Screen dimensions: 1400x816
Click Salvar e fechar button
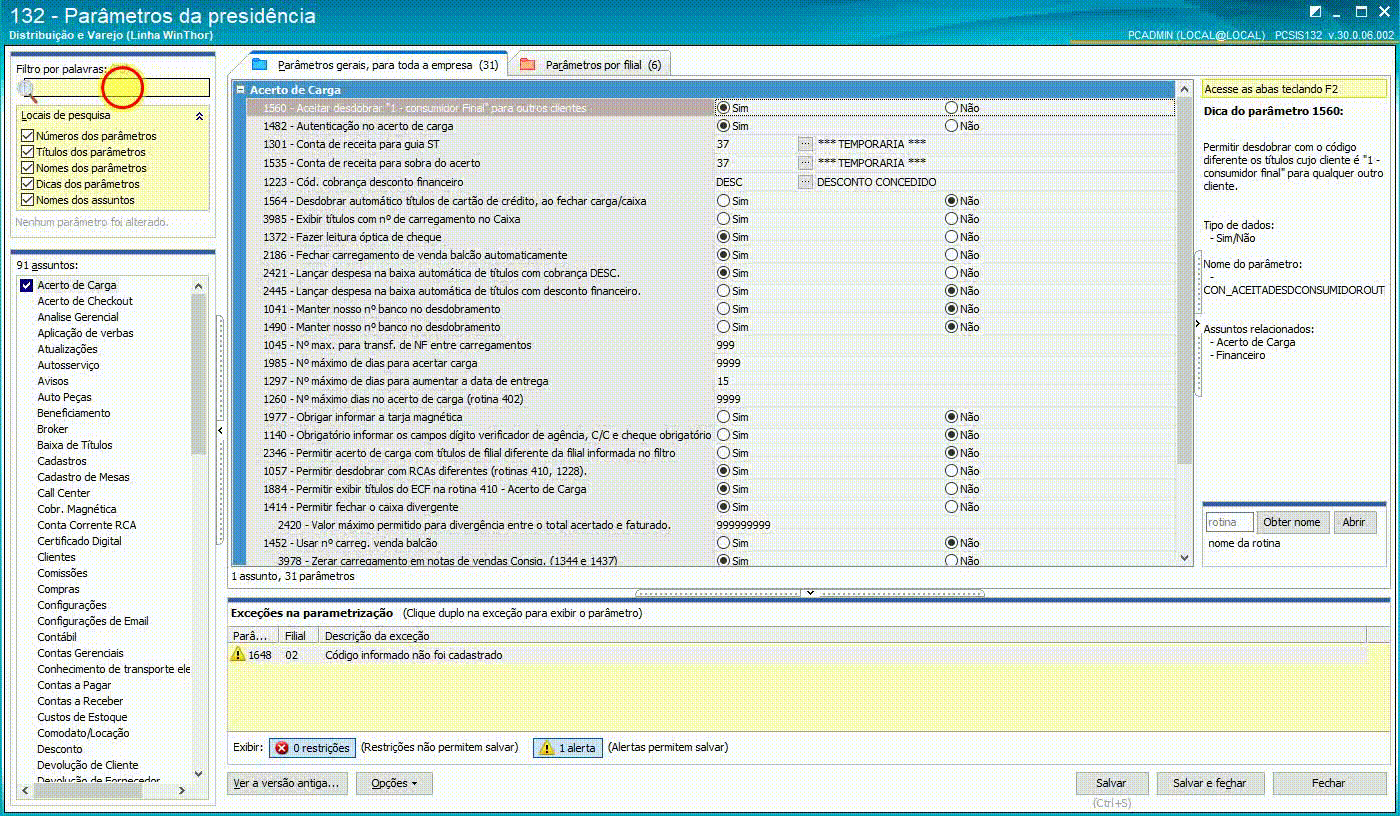1210,783
